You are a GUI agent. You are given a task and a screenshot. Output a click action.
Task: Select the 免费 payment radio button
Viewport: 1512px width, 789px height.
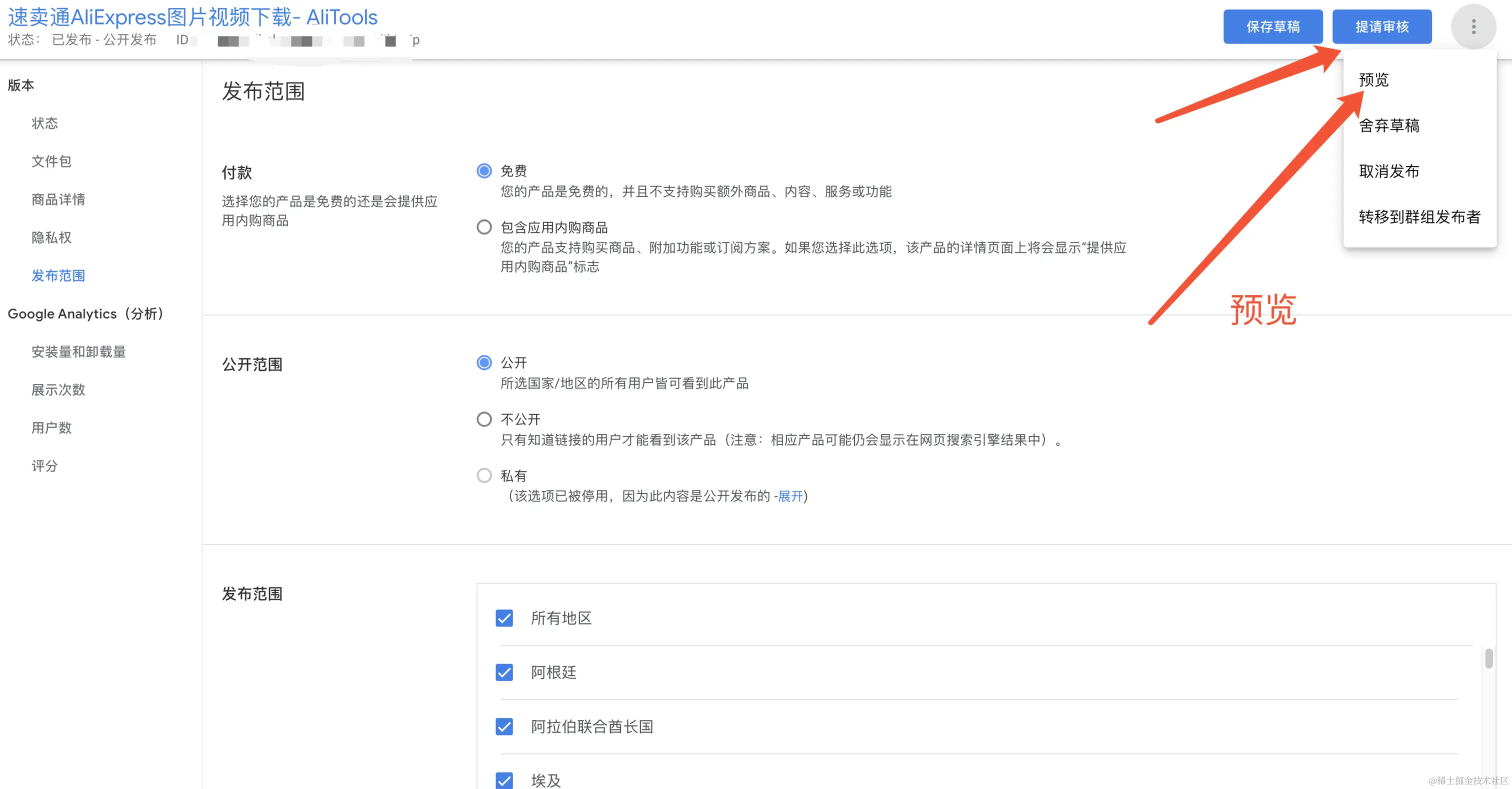coord(484,171)
